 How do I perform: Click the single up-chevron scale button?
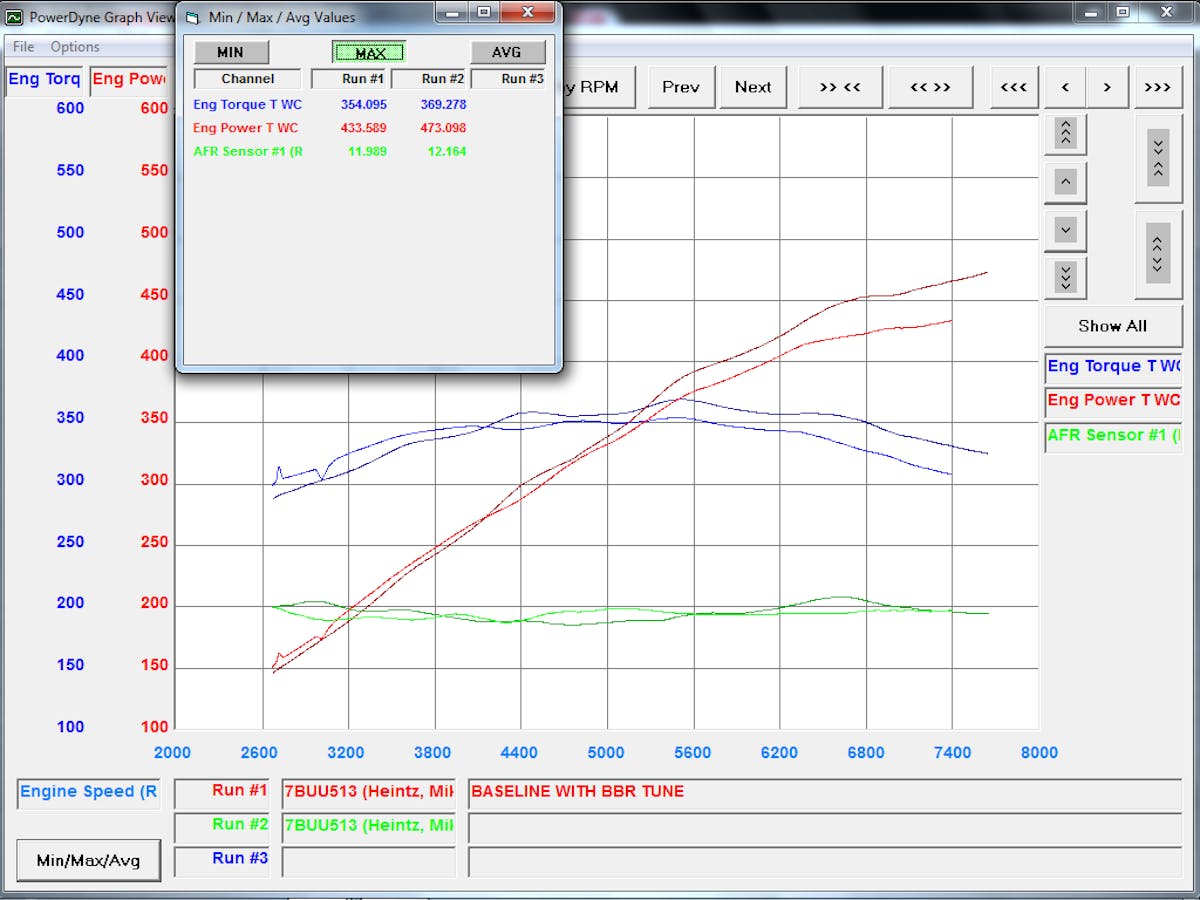1065,183
